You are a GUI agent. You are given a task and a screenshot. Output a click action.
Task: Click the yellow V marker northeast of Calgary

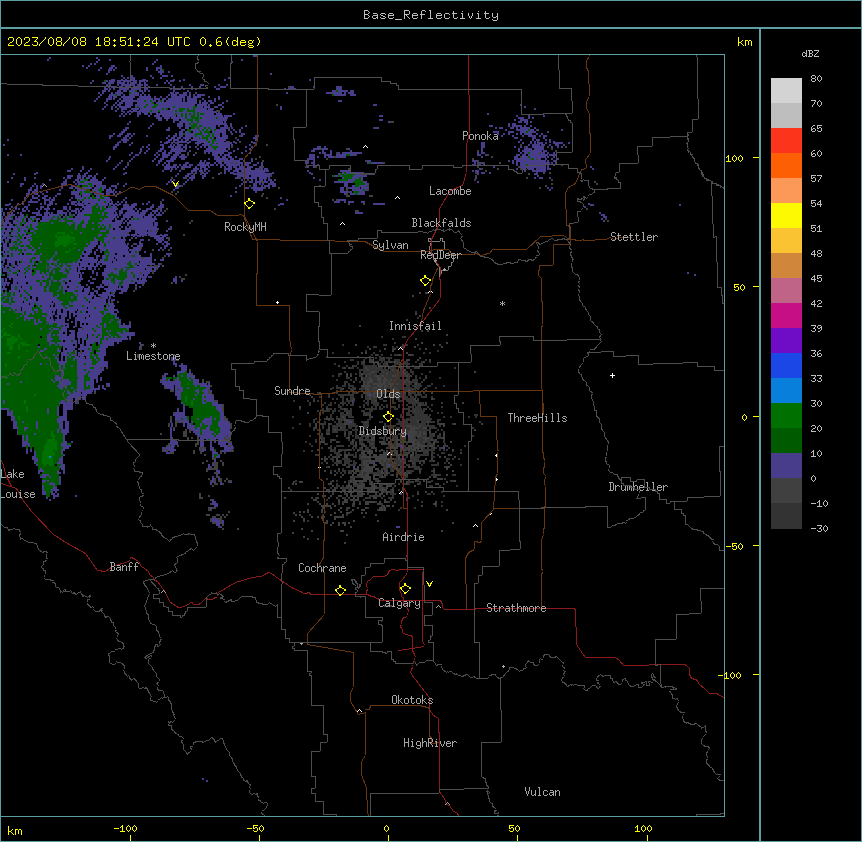pyautogui.click(x=429, y=584)
